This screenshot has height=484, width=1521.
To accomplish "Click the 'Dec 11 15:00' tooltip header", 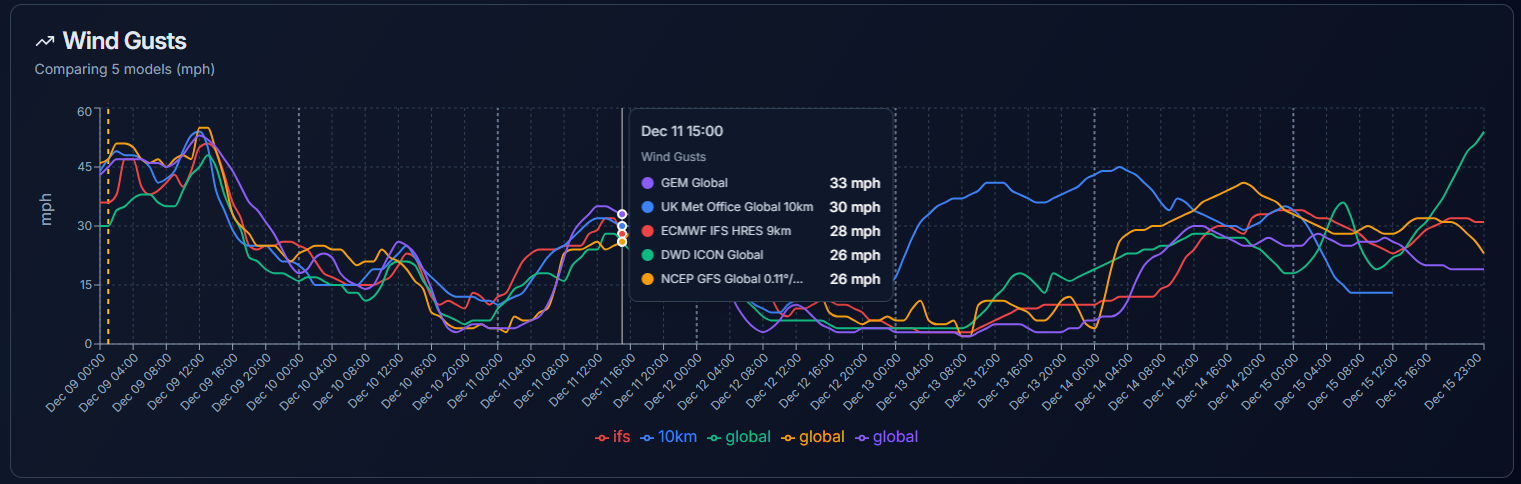I will coord(682,131).
